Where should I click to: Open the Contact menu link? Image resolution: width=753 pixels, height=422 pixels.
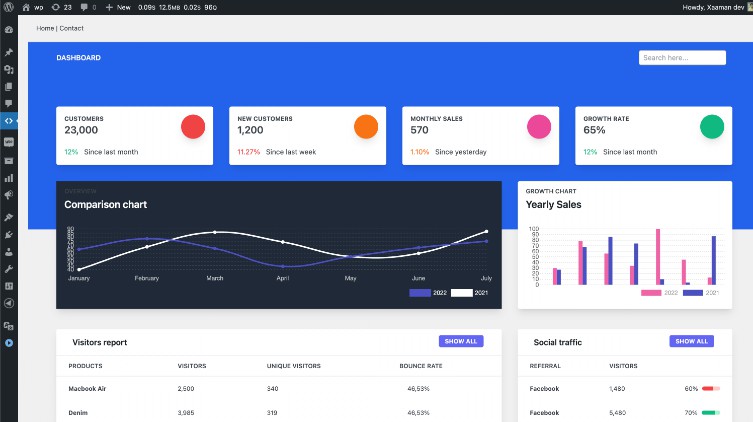(71, 28)
